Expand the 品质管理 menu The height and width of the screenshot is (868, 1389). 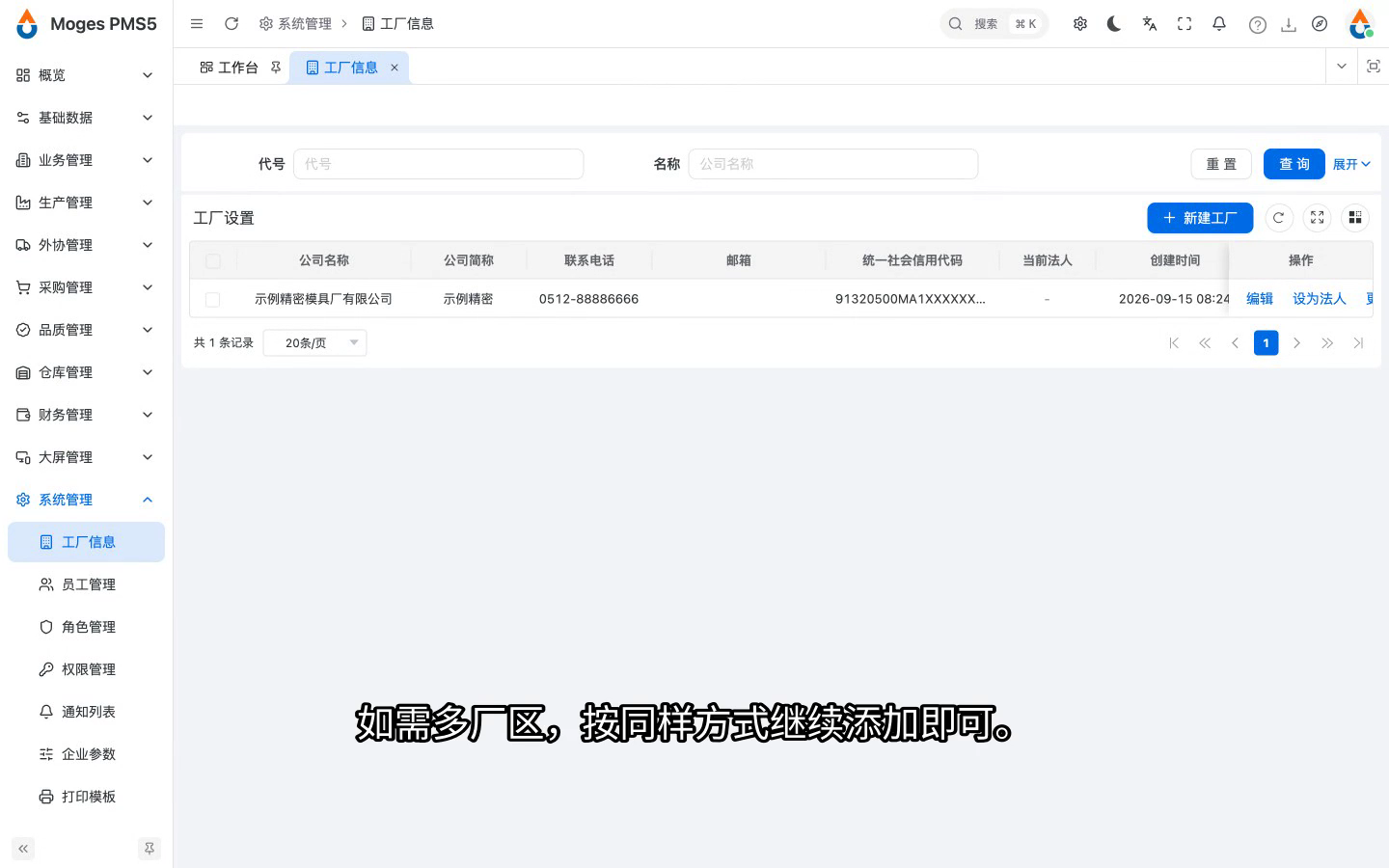[86, 330]
